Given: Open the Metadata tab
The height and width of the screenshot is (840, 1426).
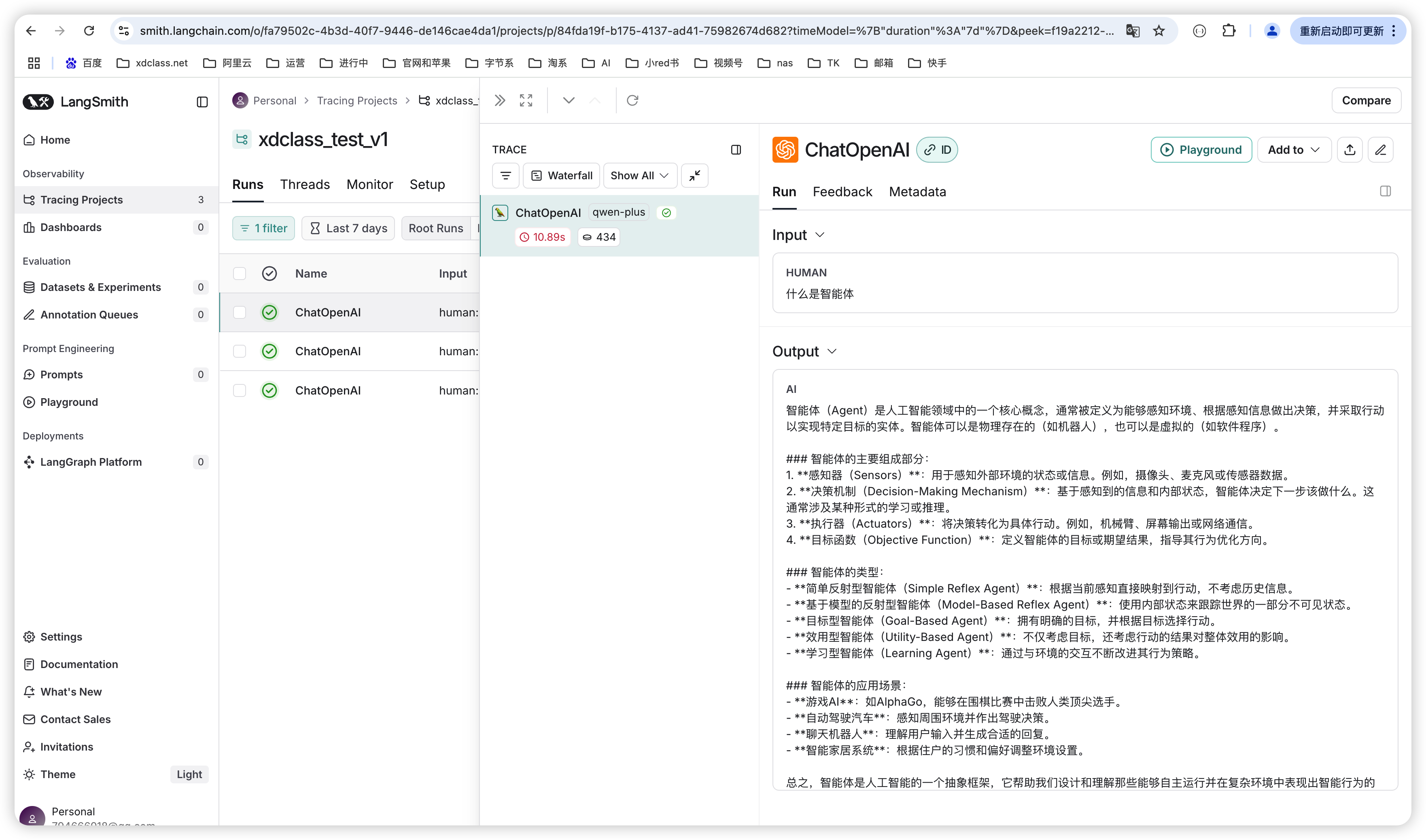Looking at the screenshot, I should 917,192.
